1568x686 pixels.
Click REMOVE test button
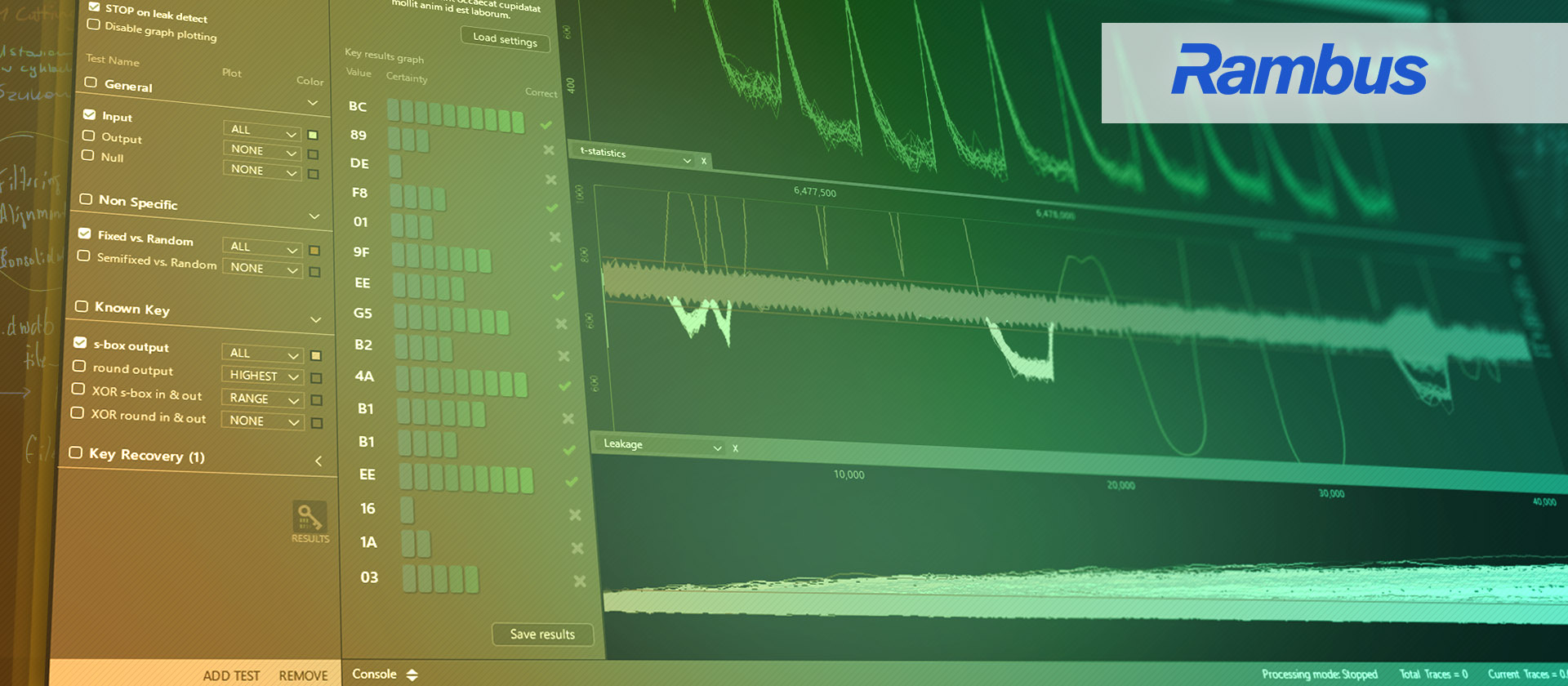tap(303, 675)
